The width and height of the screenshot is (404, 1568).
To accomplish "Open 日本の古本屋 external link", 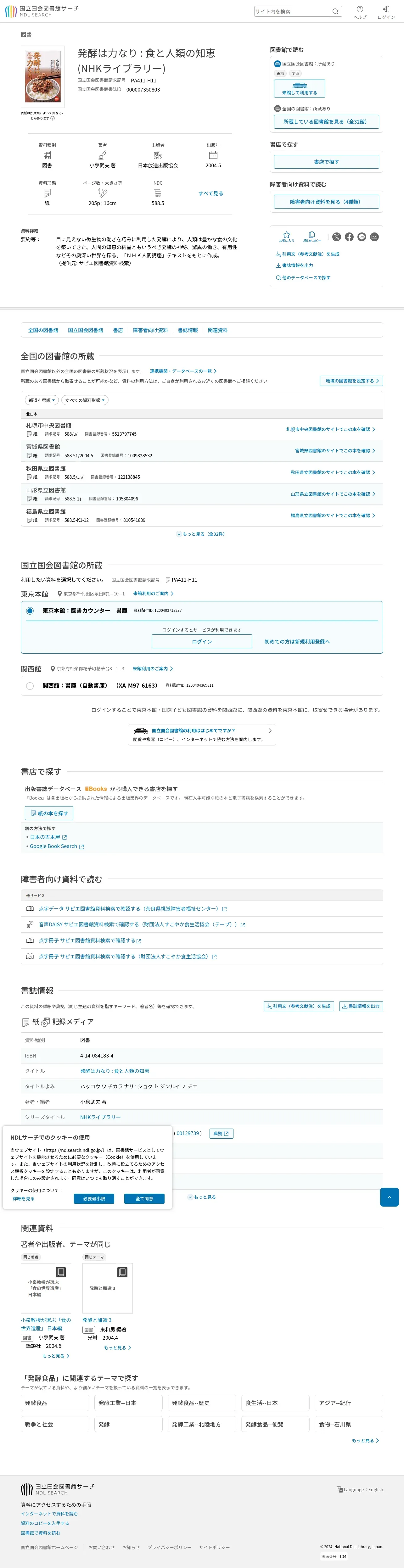I will point(48,837).
